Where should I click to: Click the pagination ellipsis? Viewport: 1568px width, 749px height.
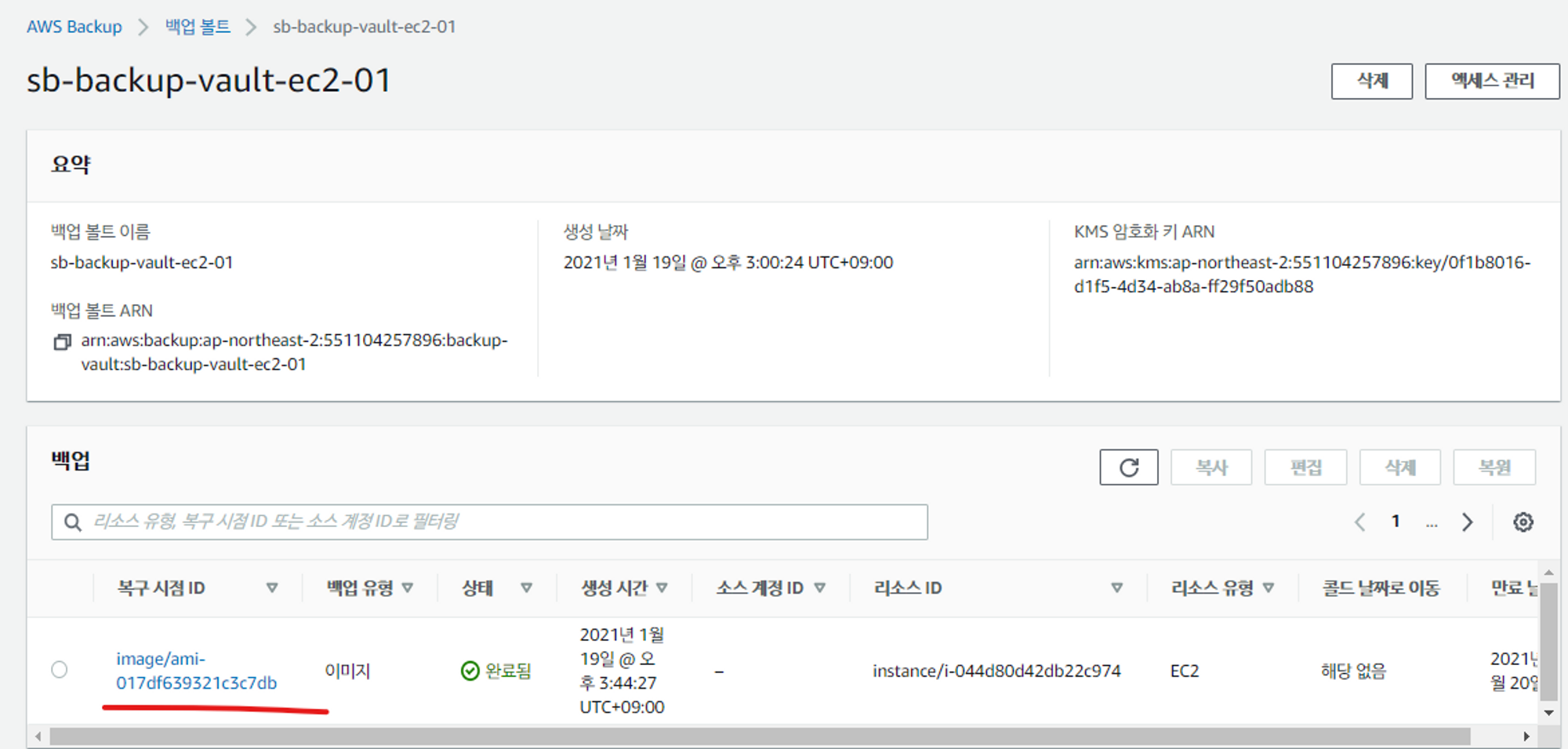click(x=1432, y=523)
